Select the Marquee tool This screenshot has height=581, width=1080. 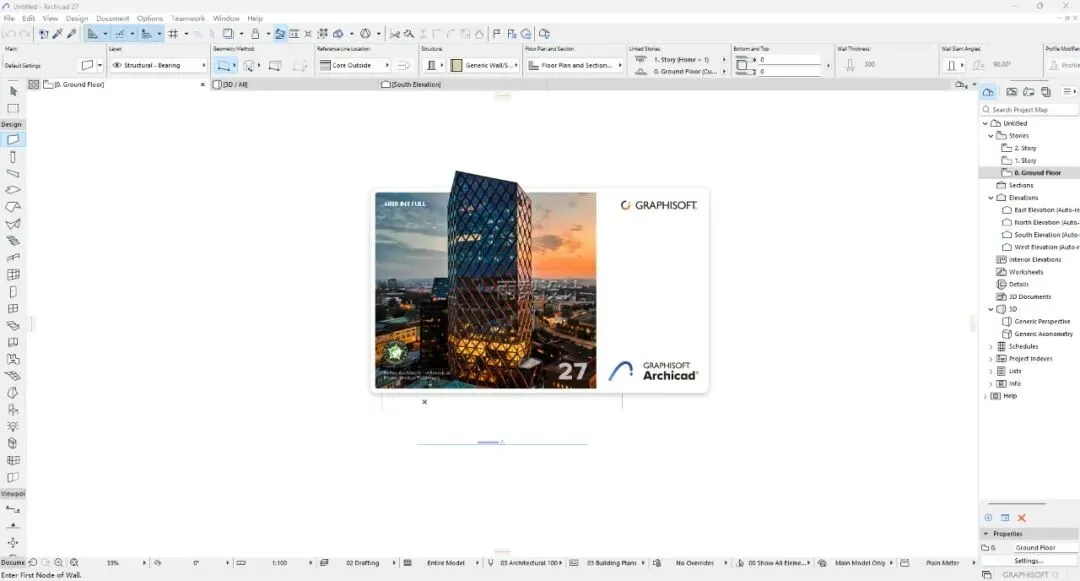point(13,108)
